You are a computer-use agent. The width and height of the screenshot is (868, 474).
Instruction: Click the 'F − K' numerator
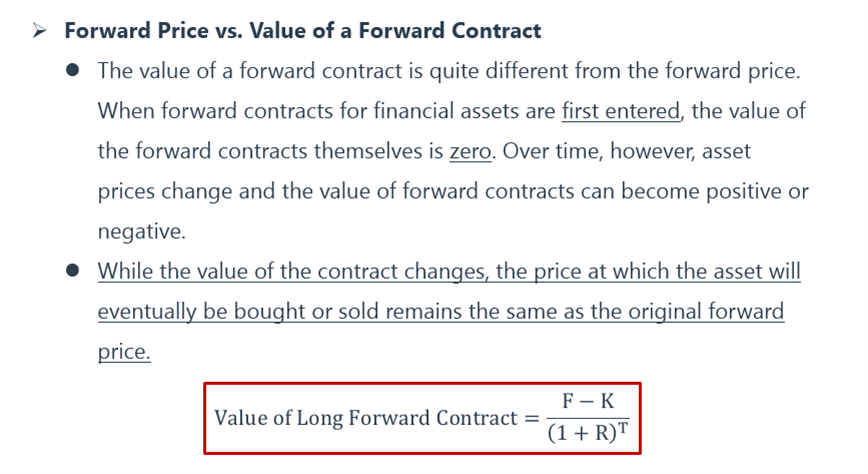click(x=588, y=401)
